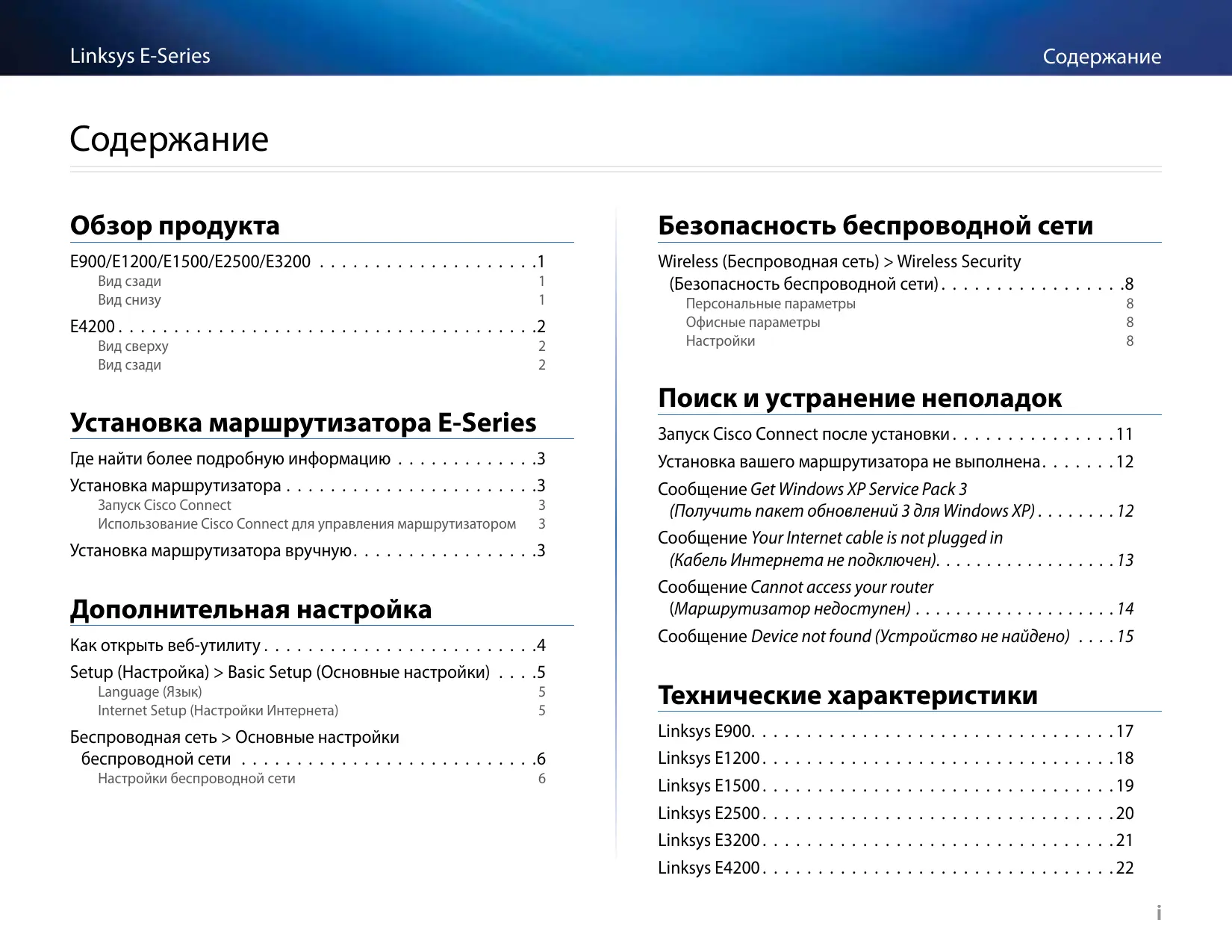Open 'Установка маршрутизатора вручную' entry
Viewport: 1232px width, 952px height.
point(211,551)
